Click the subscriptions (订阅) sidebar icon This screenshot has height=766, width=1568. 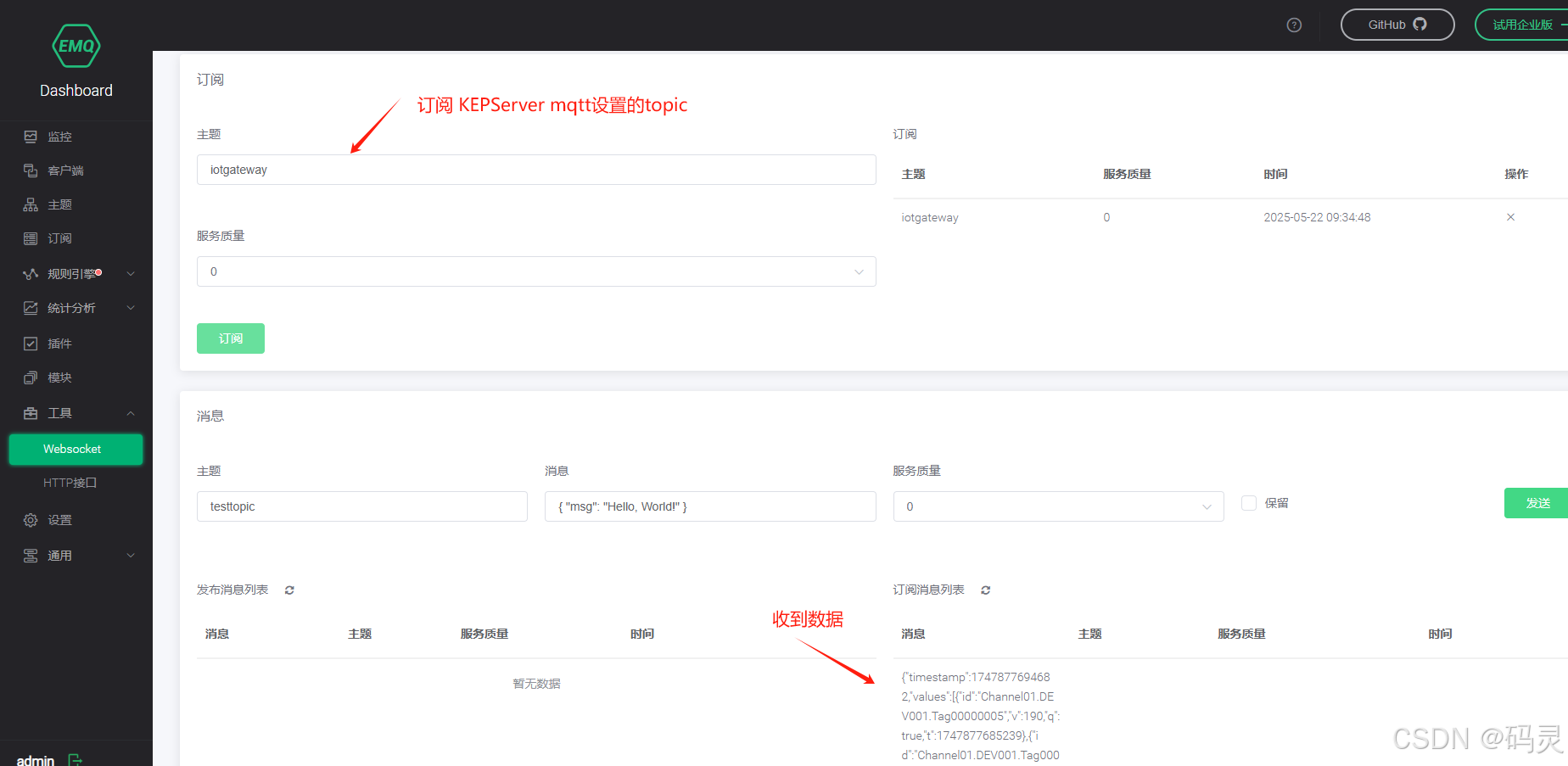(31, 238)
